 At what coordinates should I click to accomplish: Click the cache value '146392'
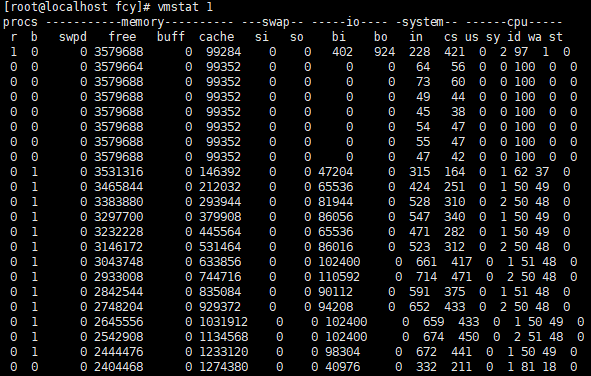220,172
